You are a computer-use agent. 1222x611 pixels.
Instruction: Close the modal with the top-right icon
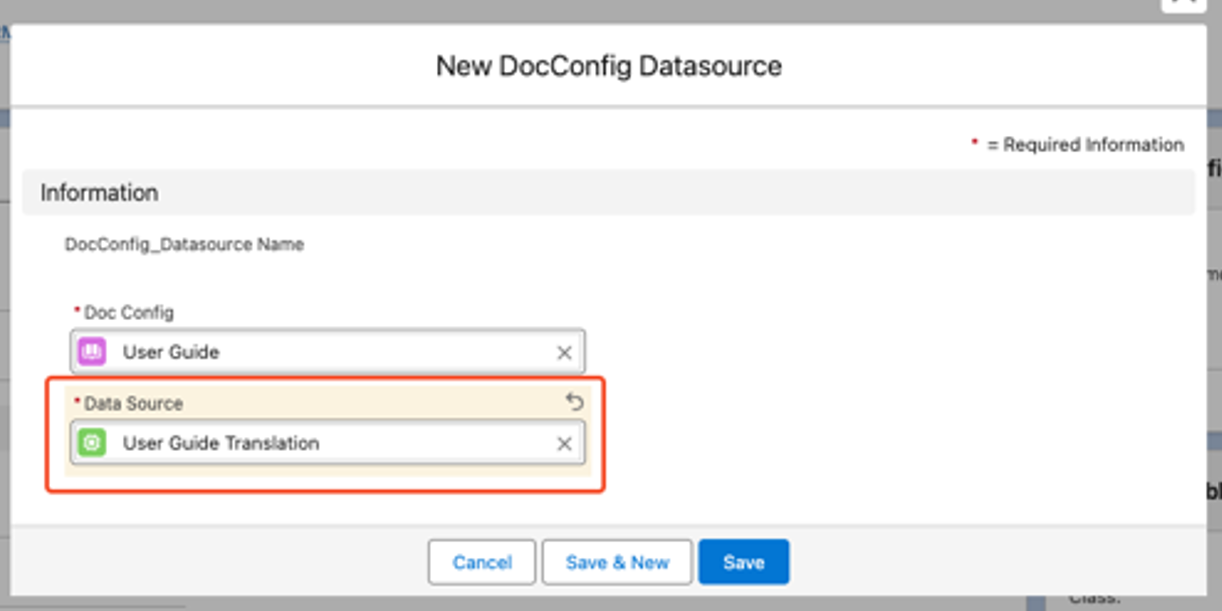[x=1183, y=4]
